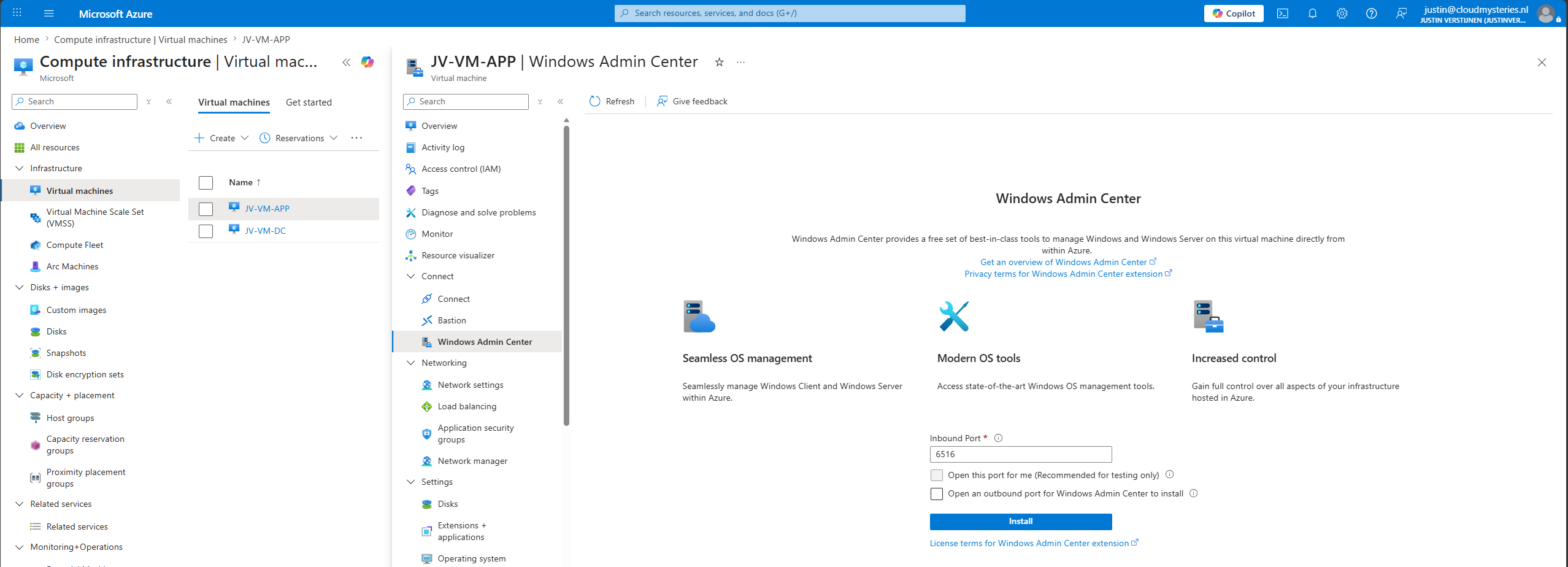Toggle 'Open this port for me' checkbox

937,475
